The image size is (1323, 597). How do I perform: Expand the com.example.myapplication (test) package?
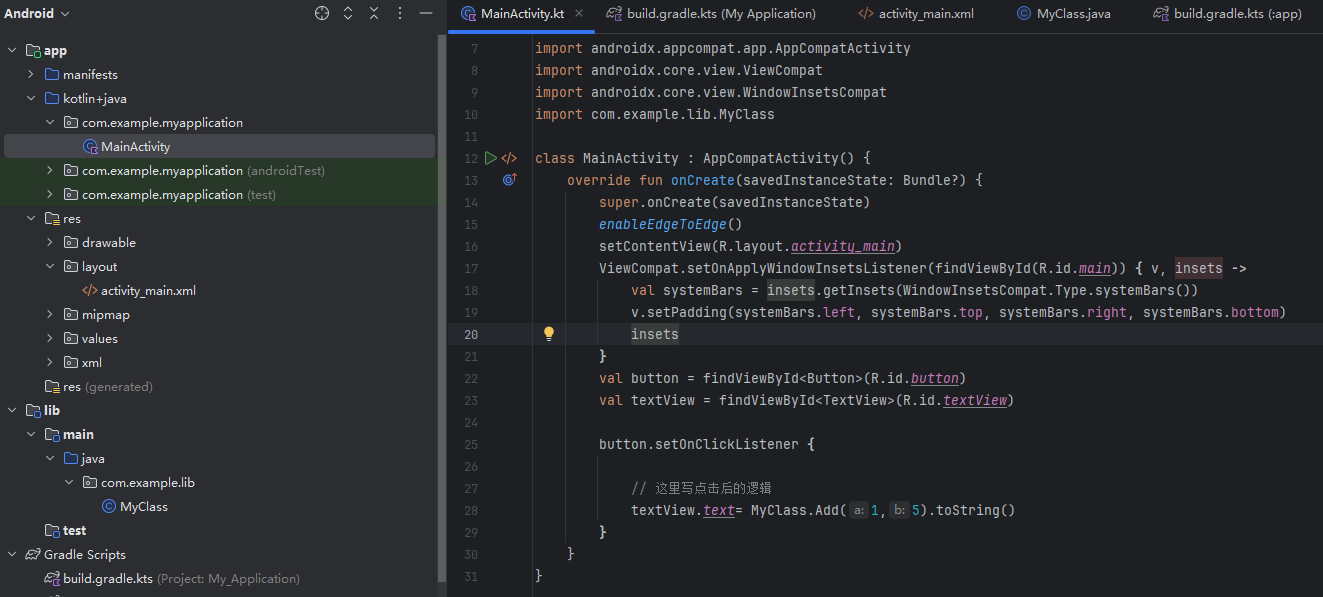point(50,194)
